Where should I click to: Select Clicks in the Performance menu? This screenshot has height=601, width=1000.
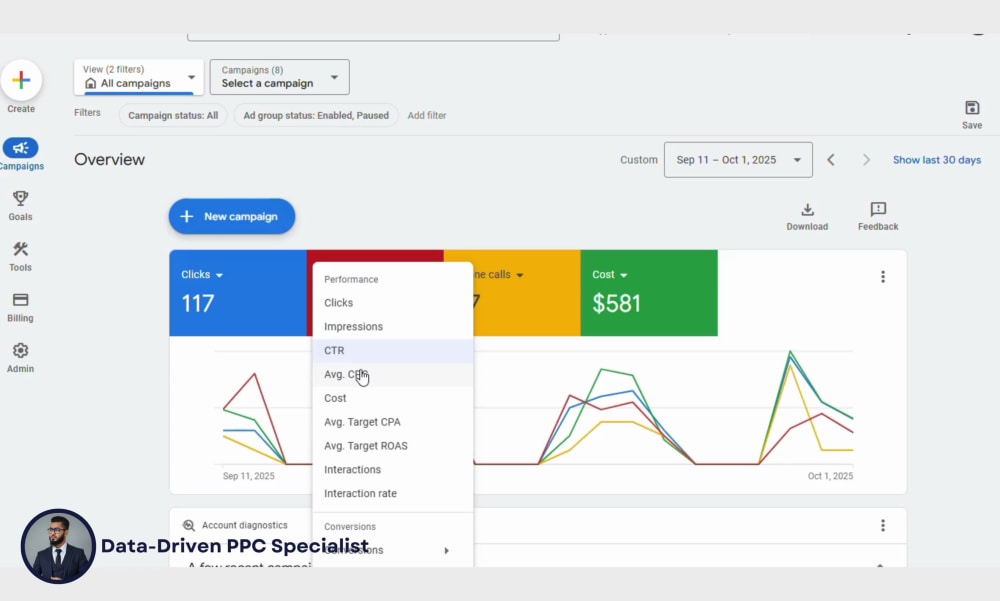(x=393, y=302)
